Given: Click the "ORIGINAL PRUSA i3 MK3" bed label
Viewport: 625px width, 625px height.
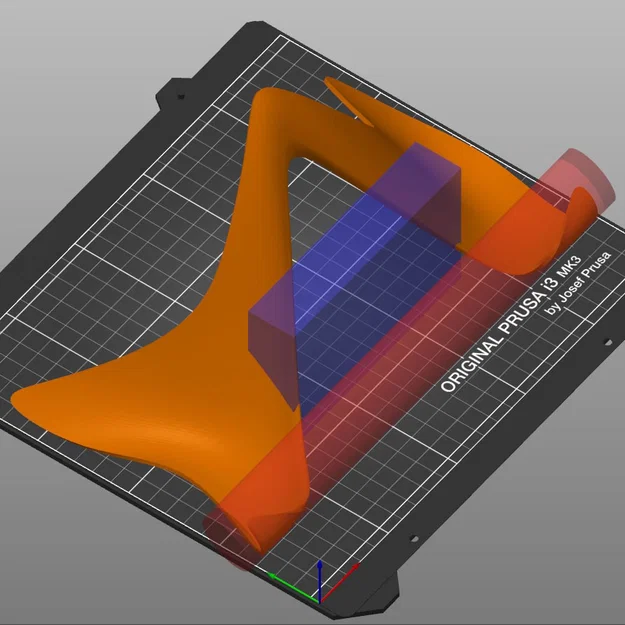Looking at the screenshot, I should pos(511,322).
